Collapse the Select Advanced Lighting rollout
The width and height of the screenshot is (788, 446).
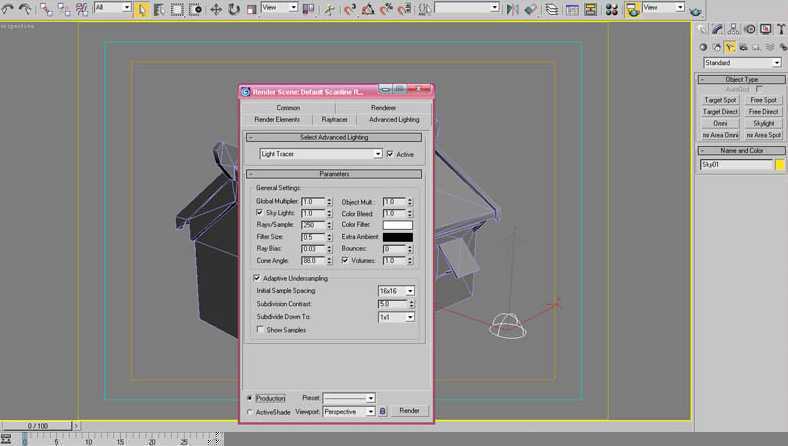(x=334, y=137)
